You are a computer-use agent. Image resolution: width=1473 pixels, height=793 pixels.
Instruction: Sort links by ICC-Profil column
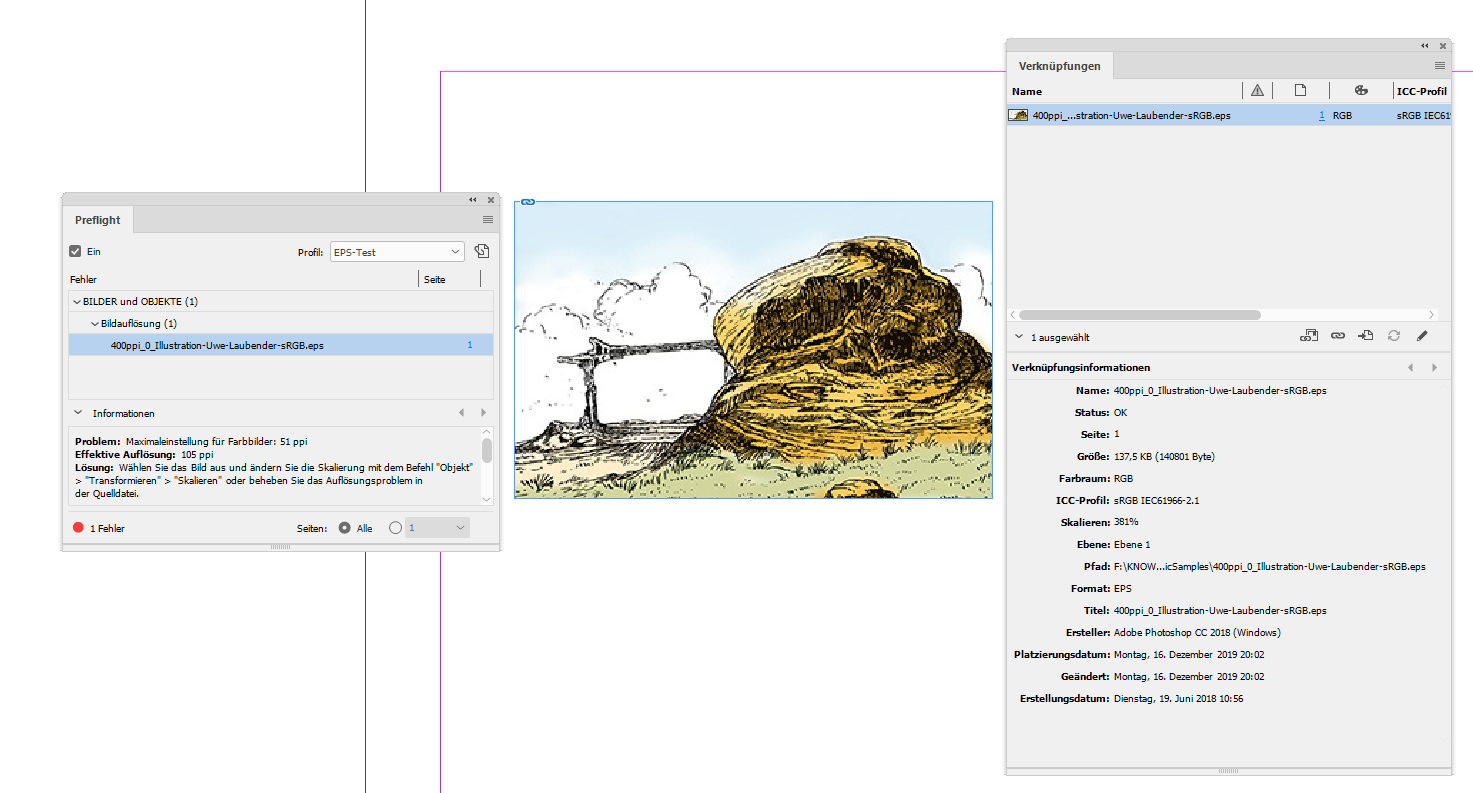click(x=1422, y=91)
